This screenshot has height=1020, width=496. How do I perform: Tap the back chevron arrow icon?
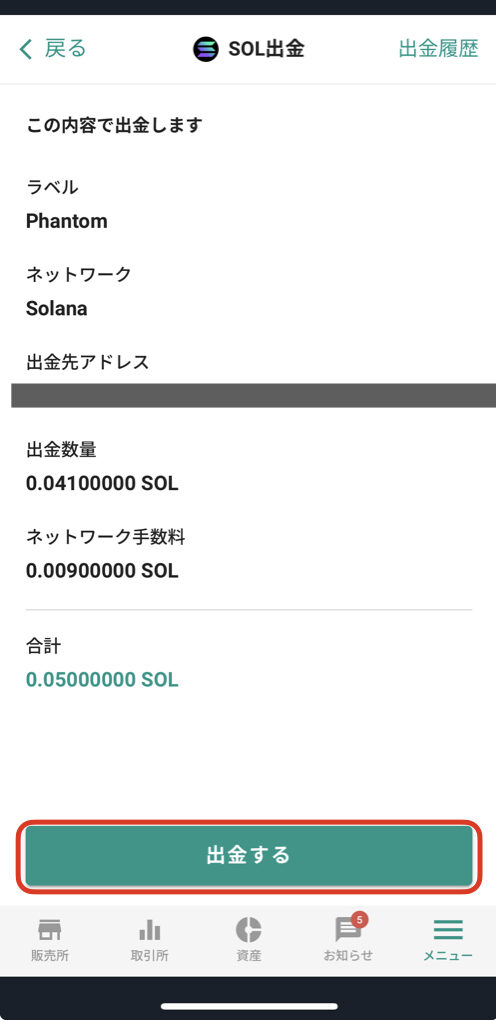(26, 49)
